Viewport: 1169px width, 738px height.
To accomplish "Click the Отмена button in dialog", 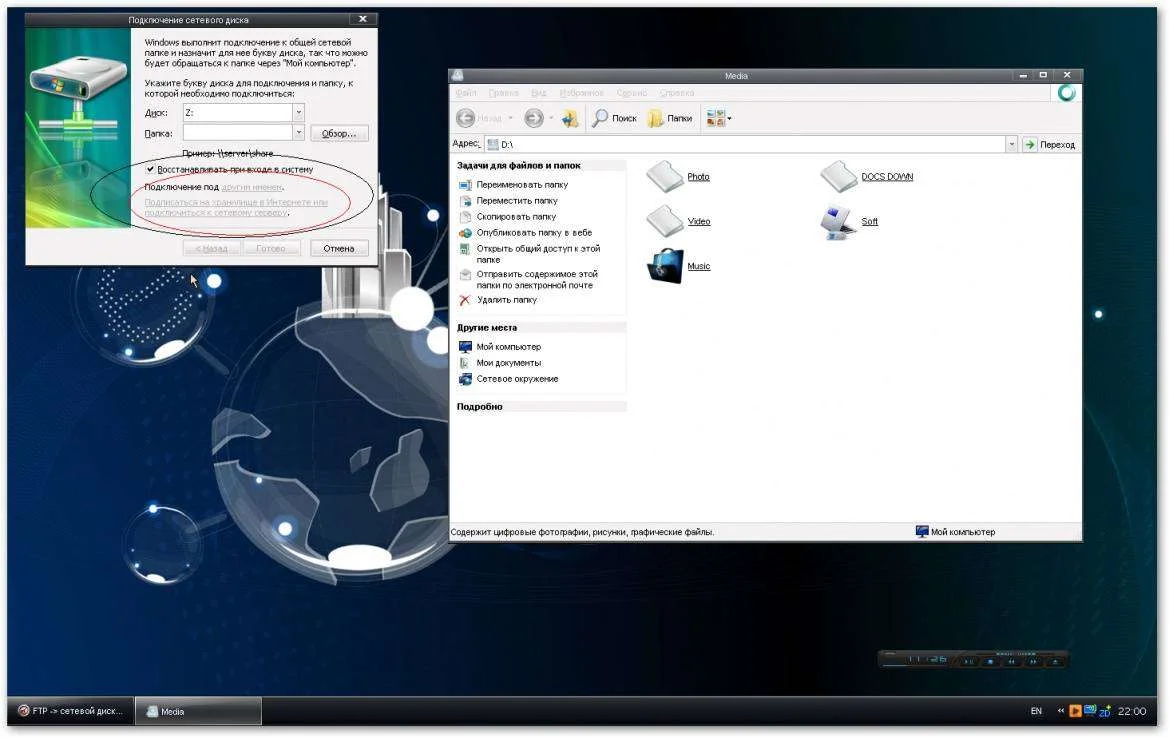I will [338, 248].
